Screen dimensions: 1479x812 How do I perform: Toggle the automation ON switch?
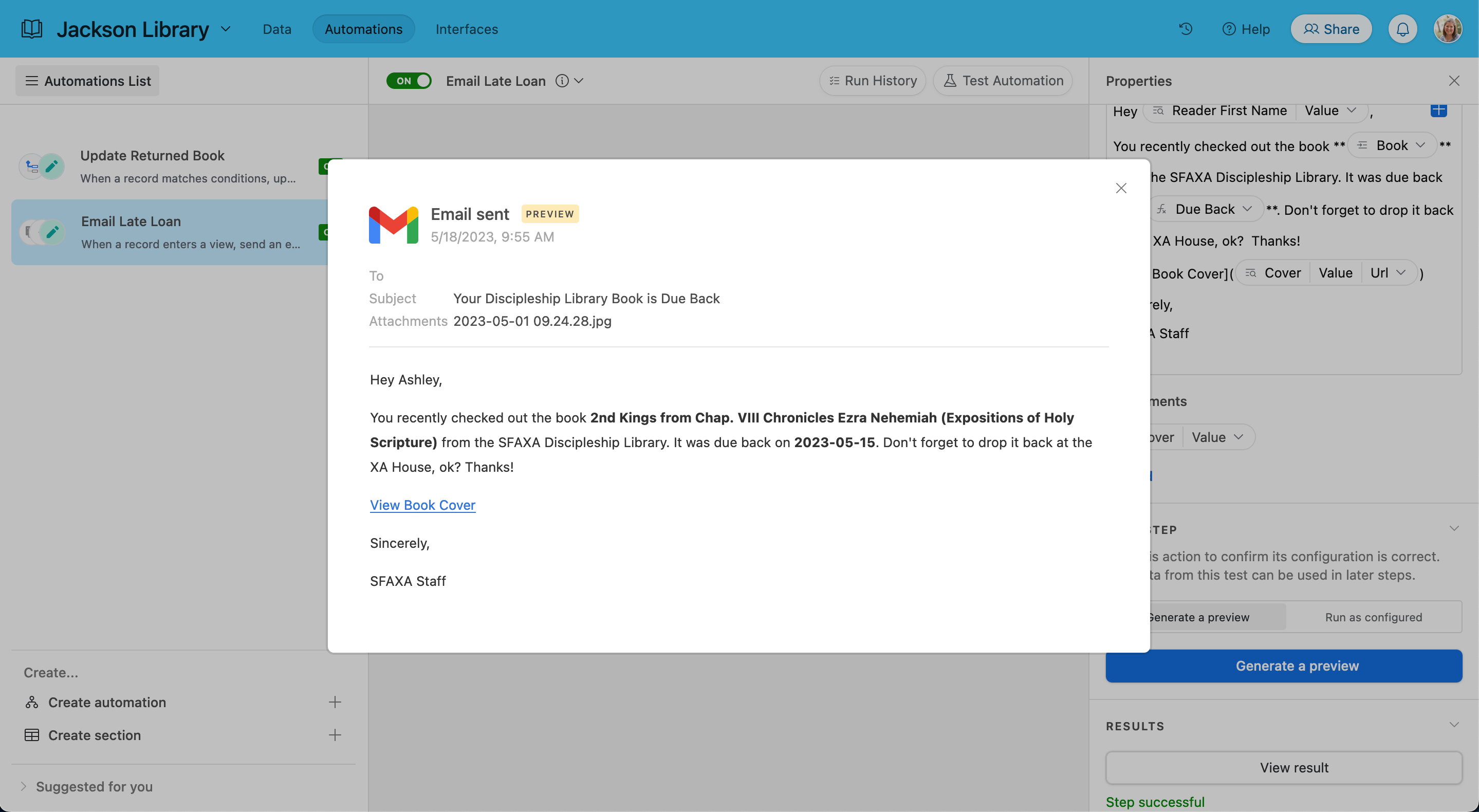(409, 81)
